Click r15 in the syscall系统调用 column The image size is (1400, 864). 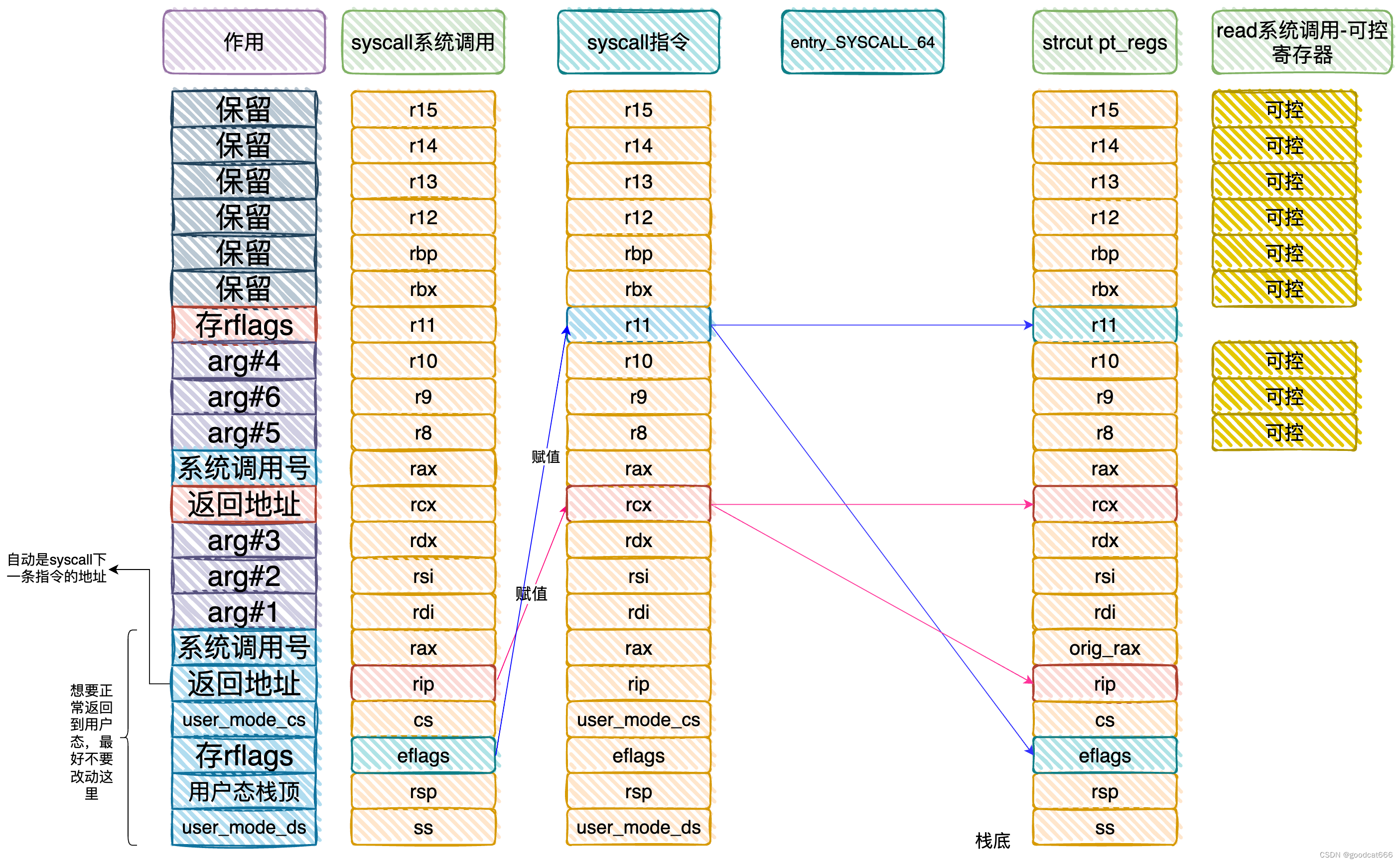(x=423, y=109)
